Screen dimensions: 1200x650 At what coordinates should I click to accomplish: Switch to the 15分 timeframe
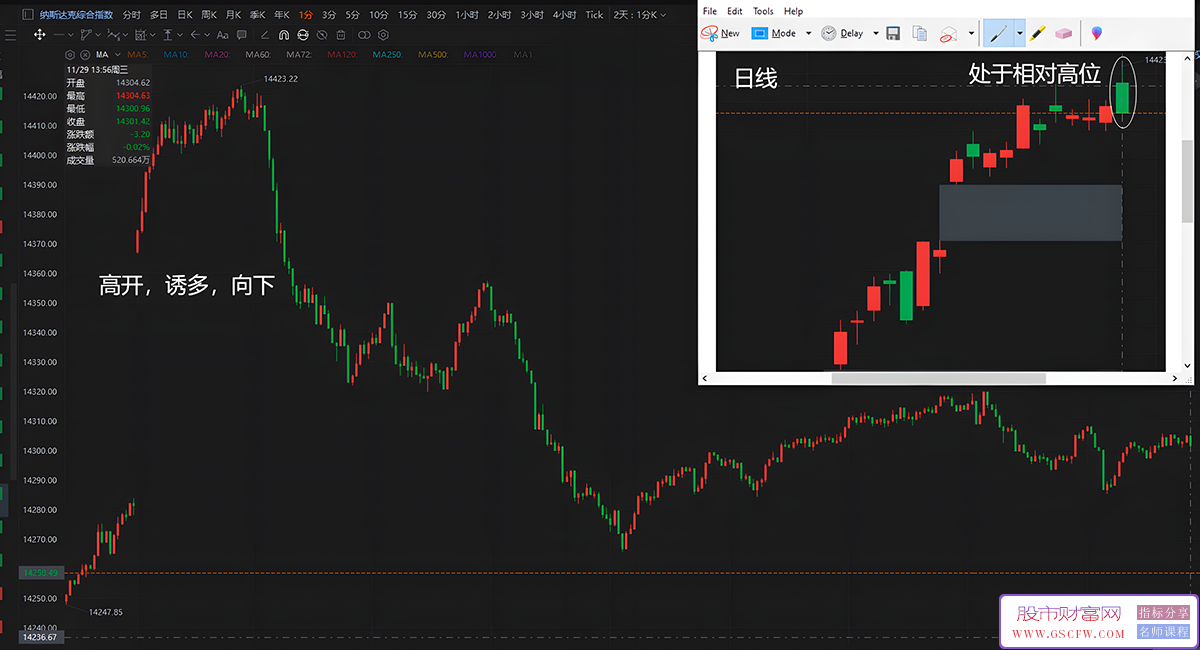pos(408,15)
